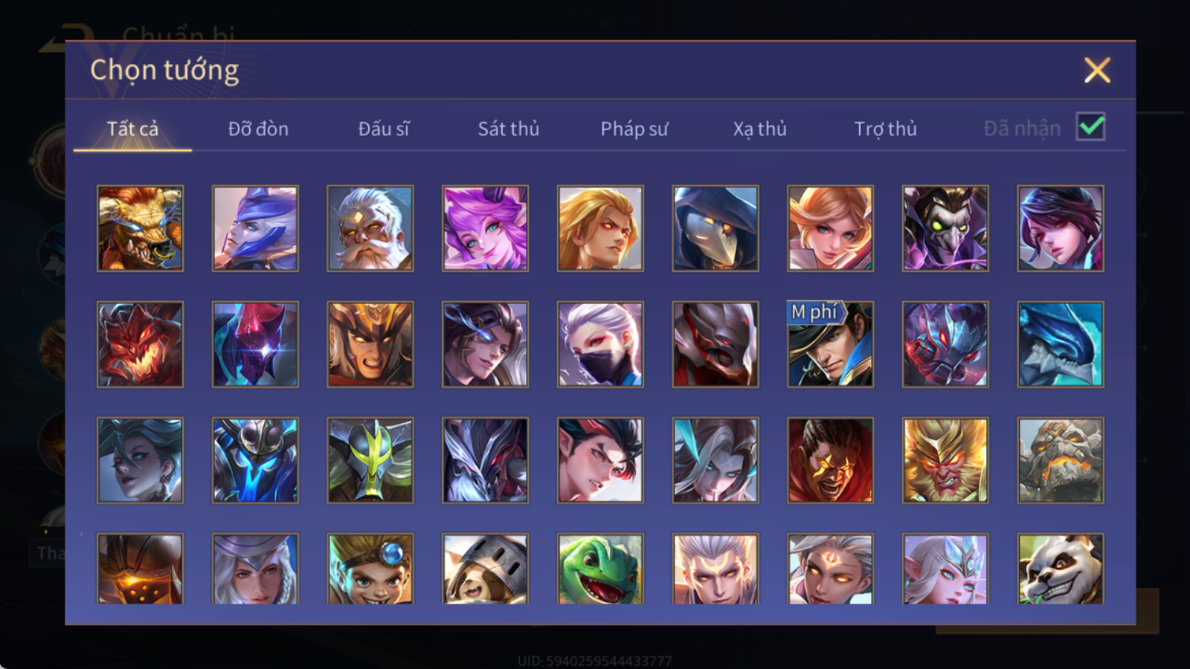Screen dimensions: 1190x669
Task: Select the hooded plague-mask hero
Action: (x=715, y=228)
